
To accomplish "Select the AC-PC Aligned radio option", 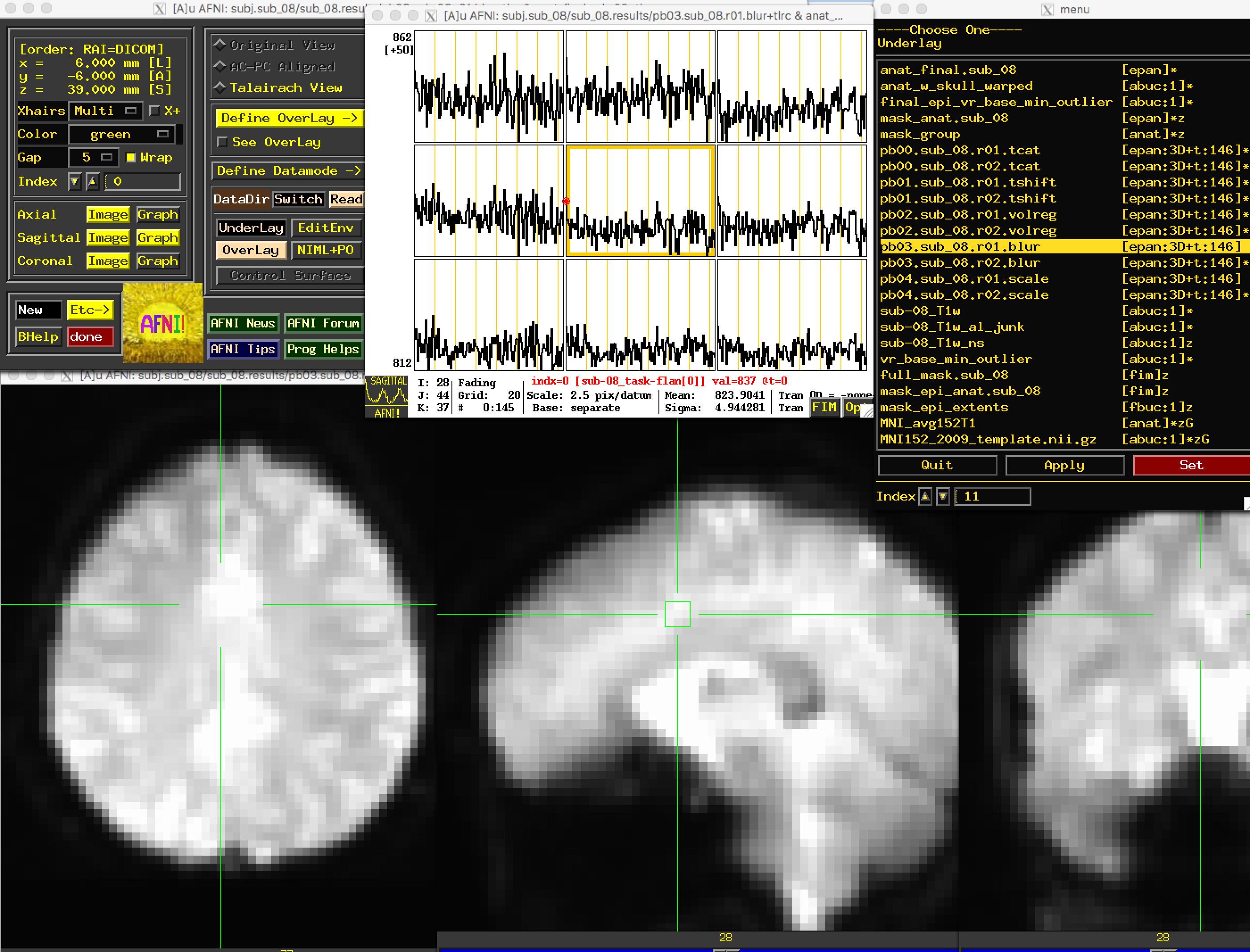I will [x=220, y=66].
